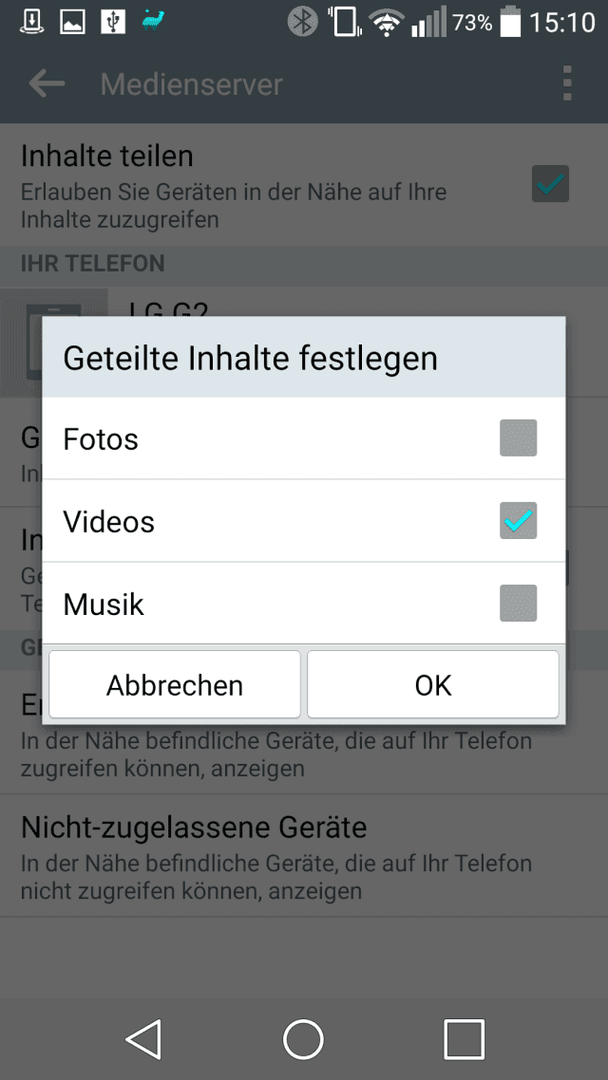Tap the Android back navigation triangle
The width and height of the screenshot is (608, 1080).
144,1039
